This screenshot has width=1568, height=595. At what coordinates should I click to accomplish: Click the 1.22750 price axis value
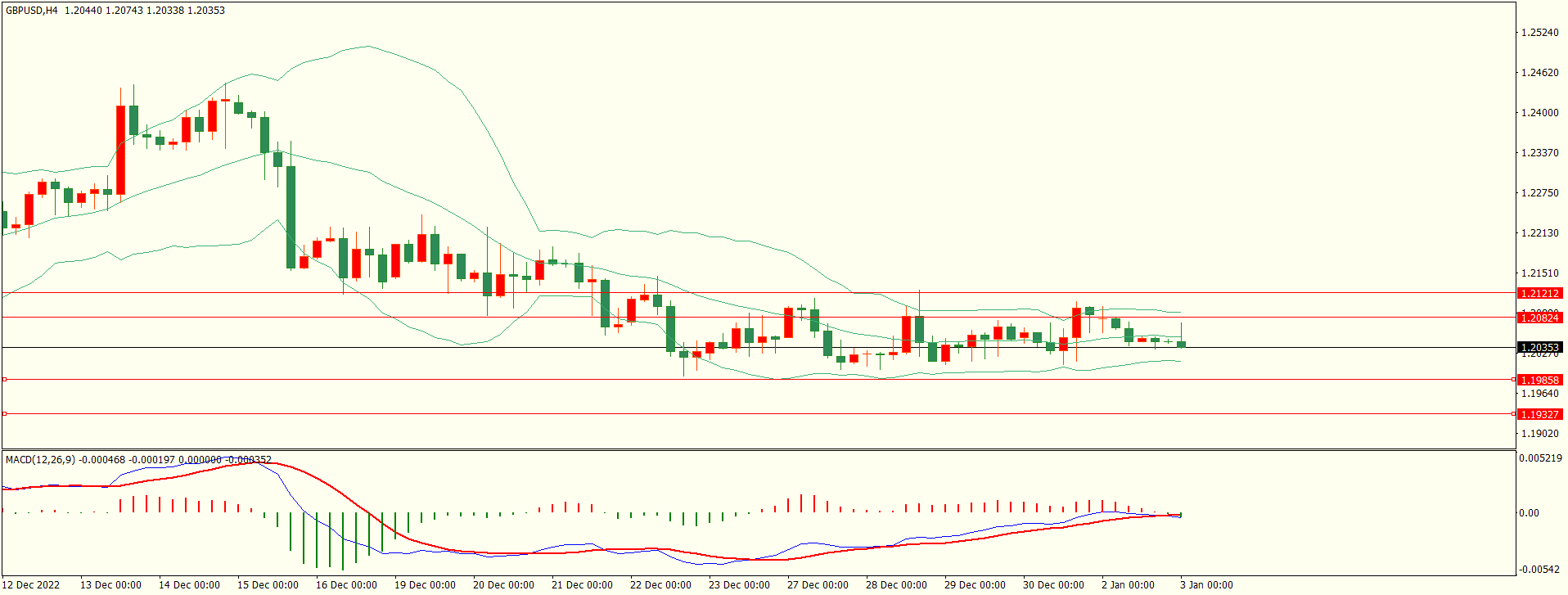click(1539, 193)
